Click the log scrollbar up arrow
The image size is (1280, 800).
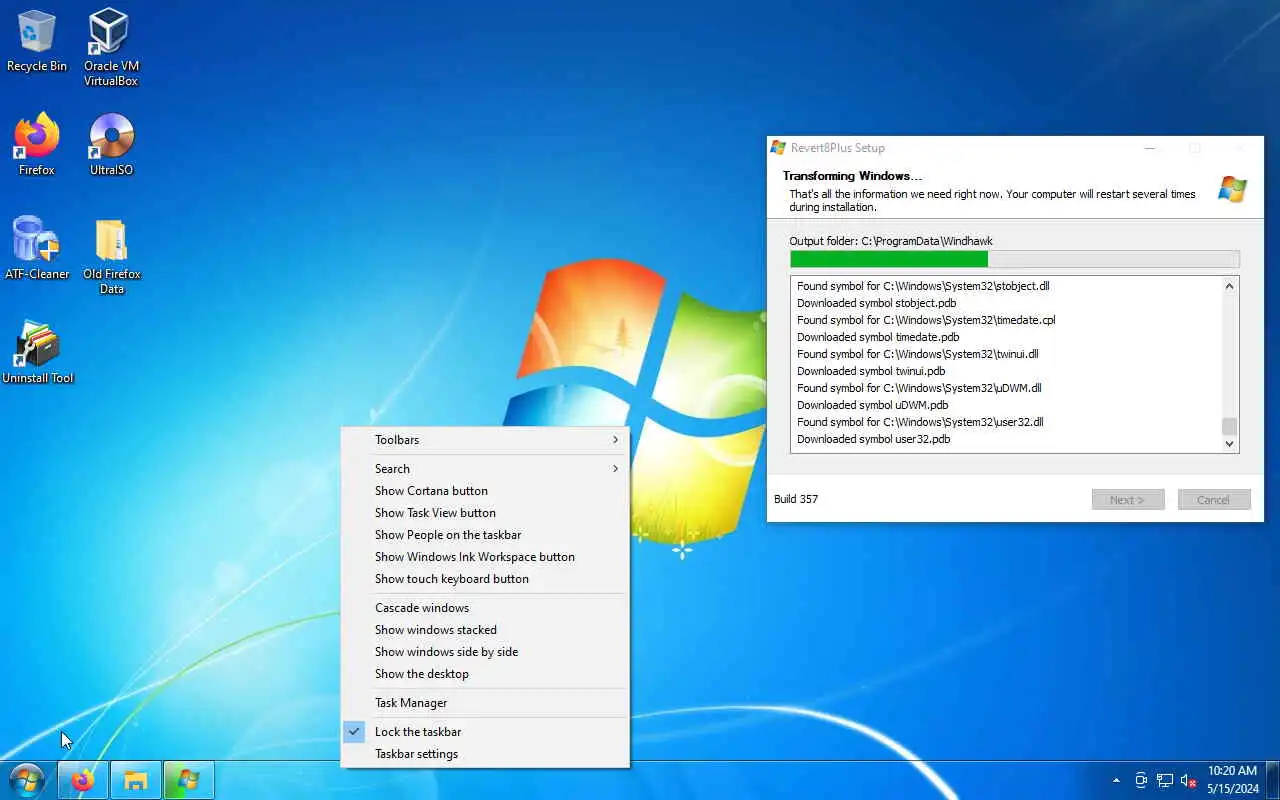[1230, 286]
